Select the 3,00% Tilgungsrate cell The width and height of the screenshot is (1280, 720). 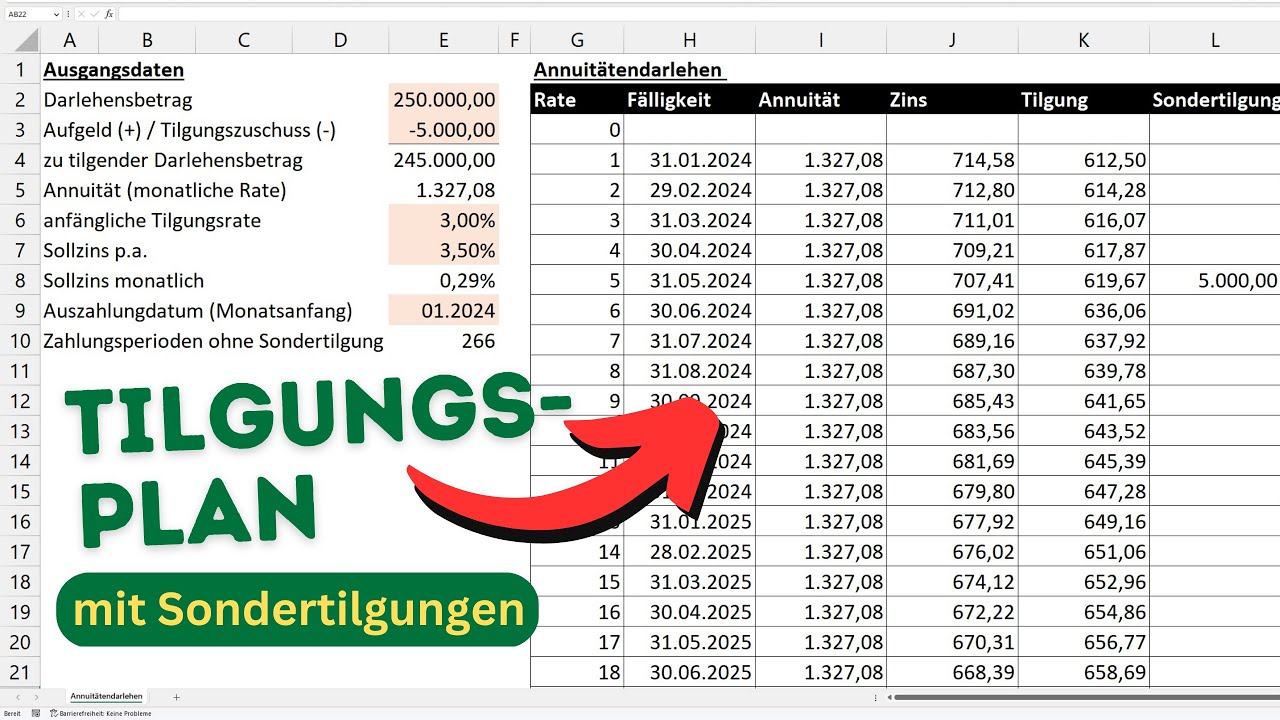pos(443,220)
